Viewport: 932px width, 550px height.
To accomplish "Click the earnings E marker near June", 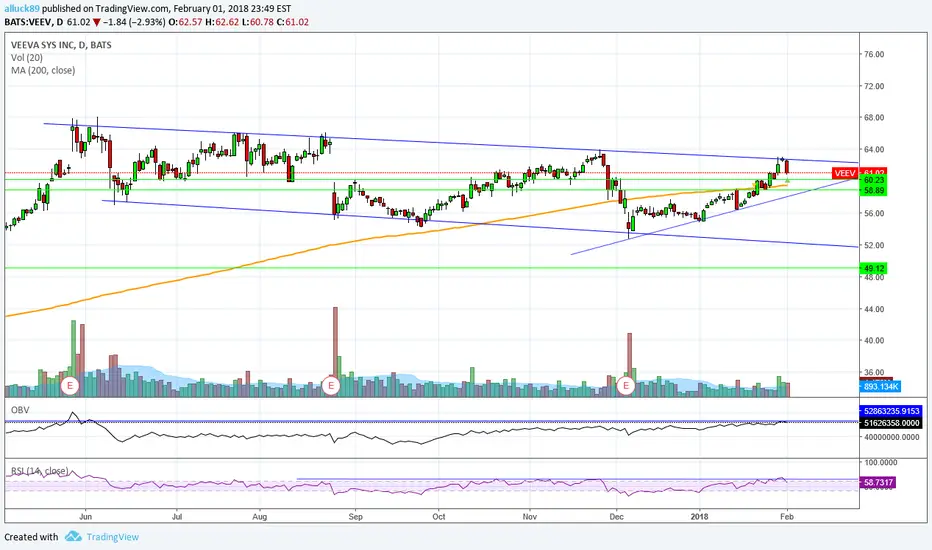I will (70, 385).
